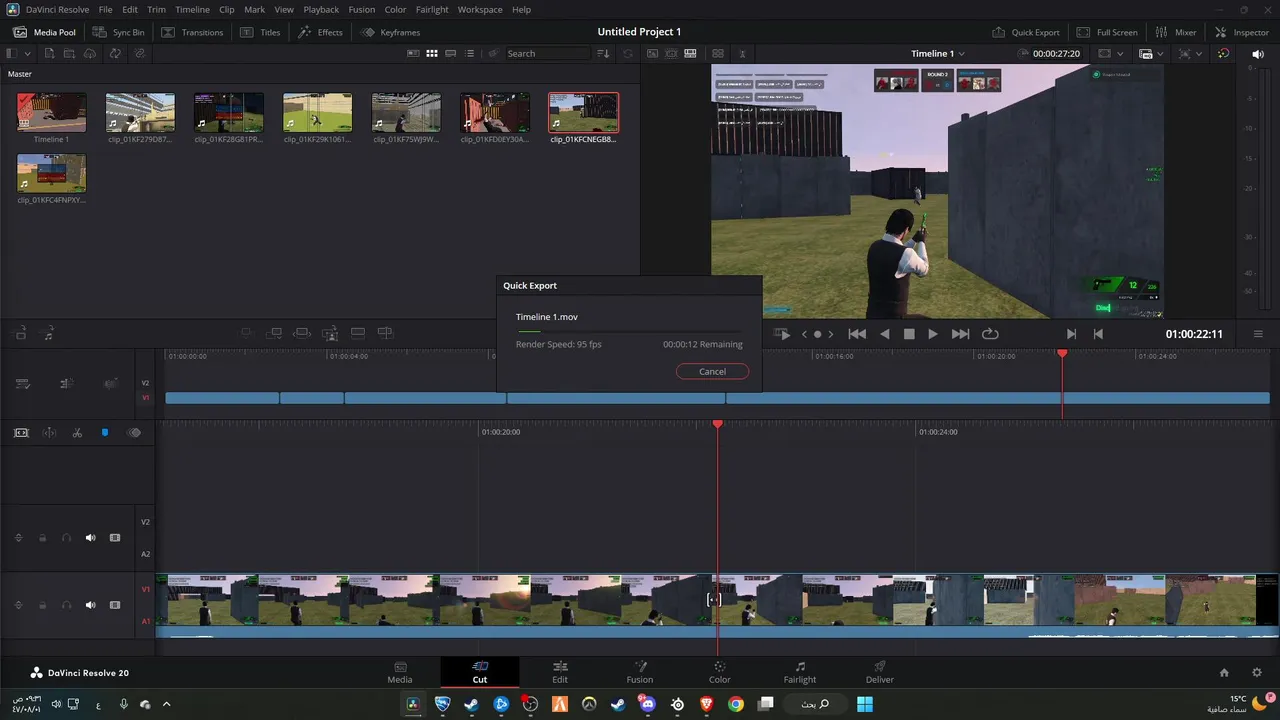Open the Titles panel
The height and width of the screenshot is (720, 1280).
click(x=260, y=32)
